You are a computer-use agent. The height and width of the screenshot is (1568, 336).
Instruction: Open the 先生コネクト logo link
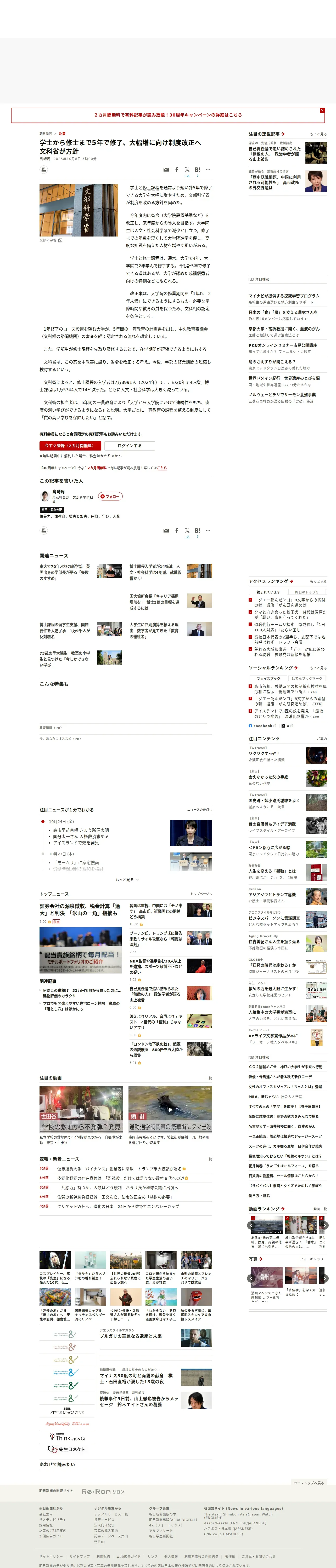pos(67,1449)
